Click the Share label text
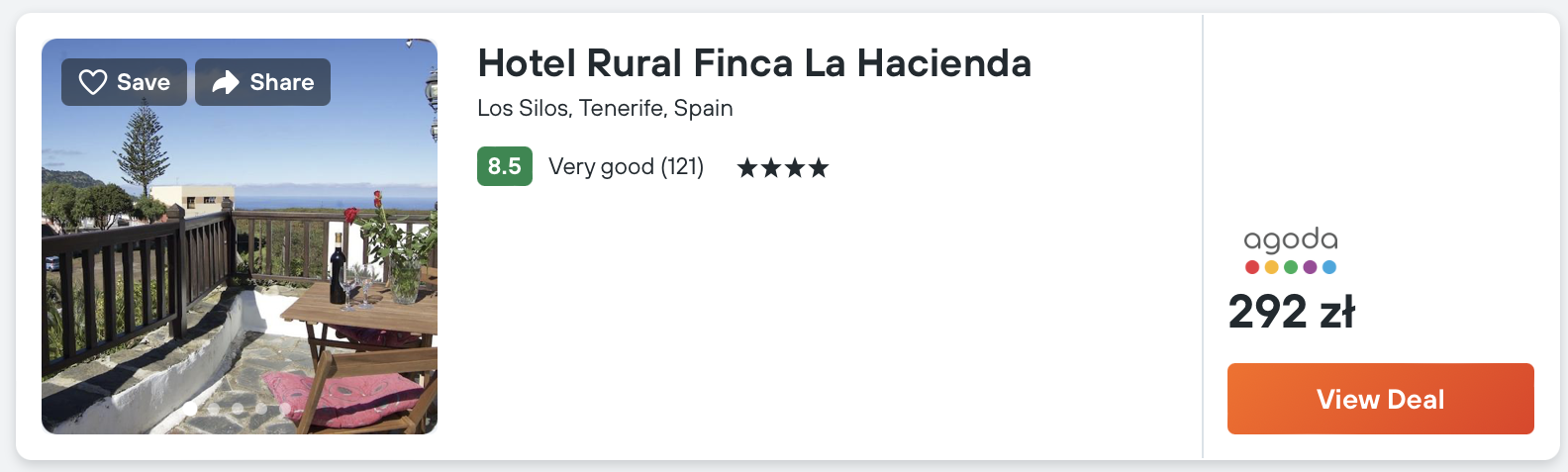 click(281, 82)
